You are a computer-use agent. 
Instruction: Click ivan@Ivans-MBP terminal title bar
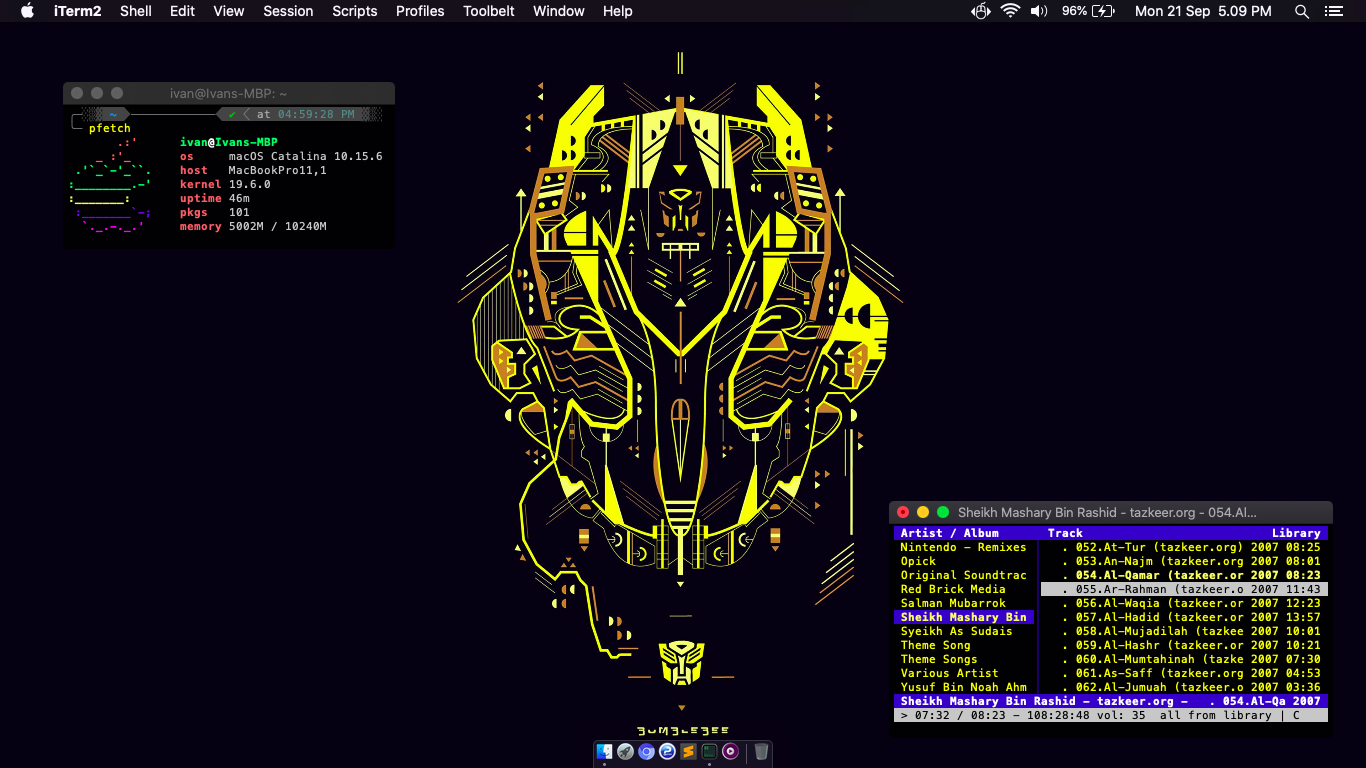pos(229,93)
